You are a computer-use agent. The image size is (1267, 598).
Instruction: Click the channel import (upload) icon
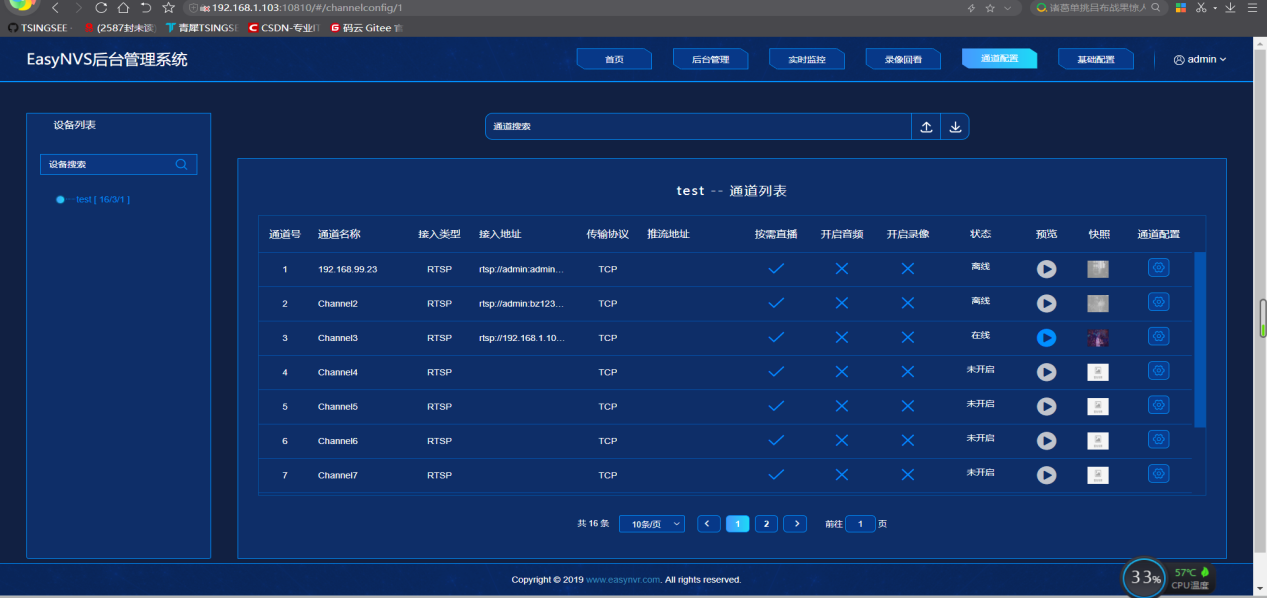(925, 126)
